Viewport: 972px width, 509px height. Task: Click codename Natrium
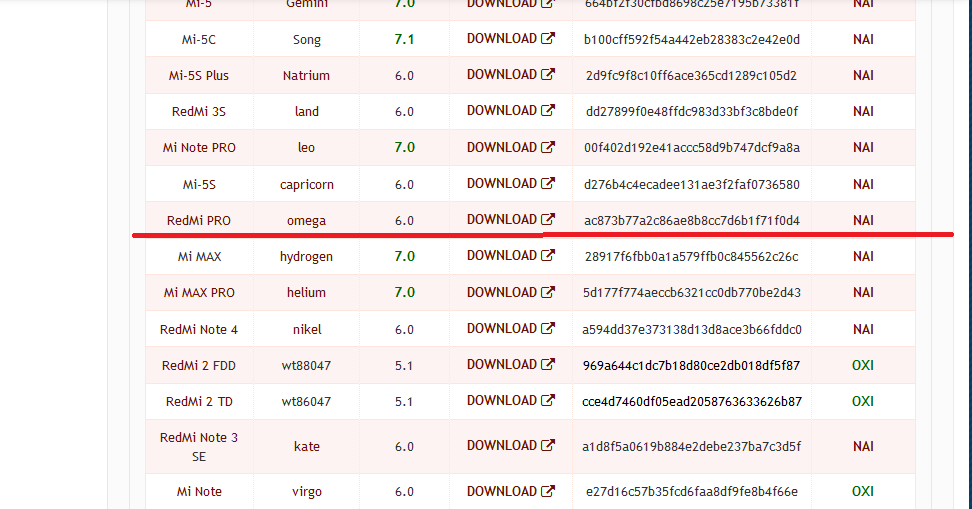[306, 76]
